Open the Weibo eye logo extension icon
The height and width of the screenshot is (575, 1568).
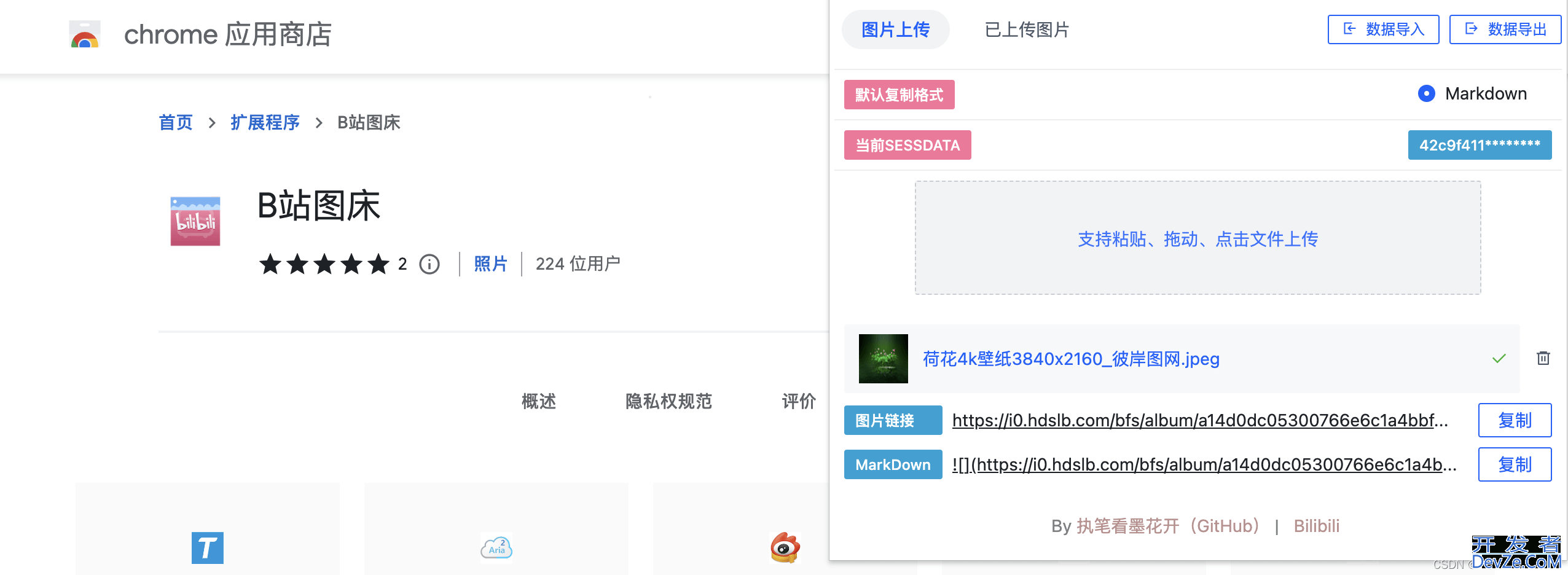pos(785,548)
